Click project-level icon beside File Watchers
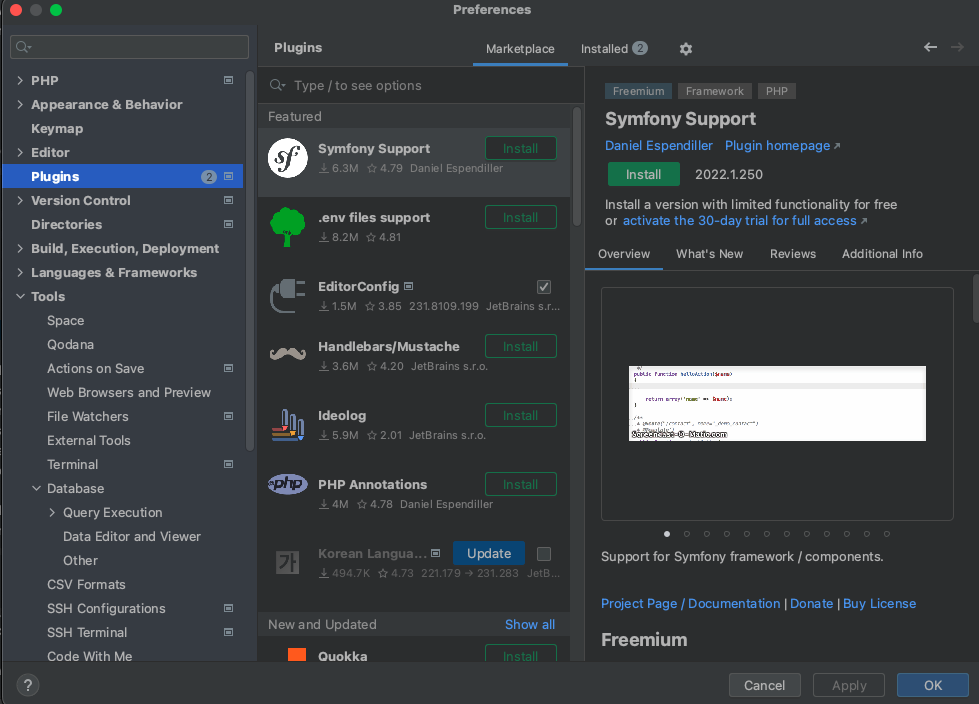 point(229,416)
